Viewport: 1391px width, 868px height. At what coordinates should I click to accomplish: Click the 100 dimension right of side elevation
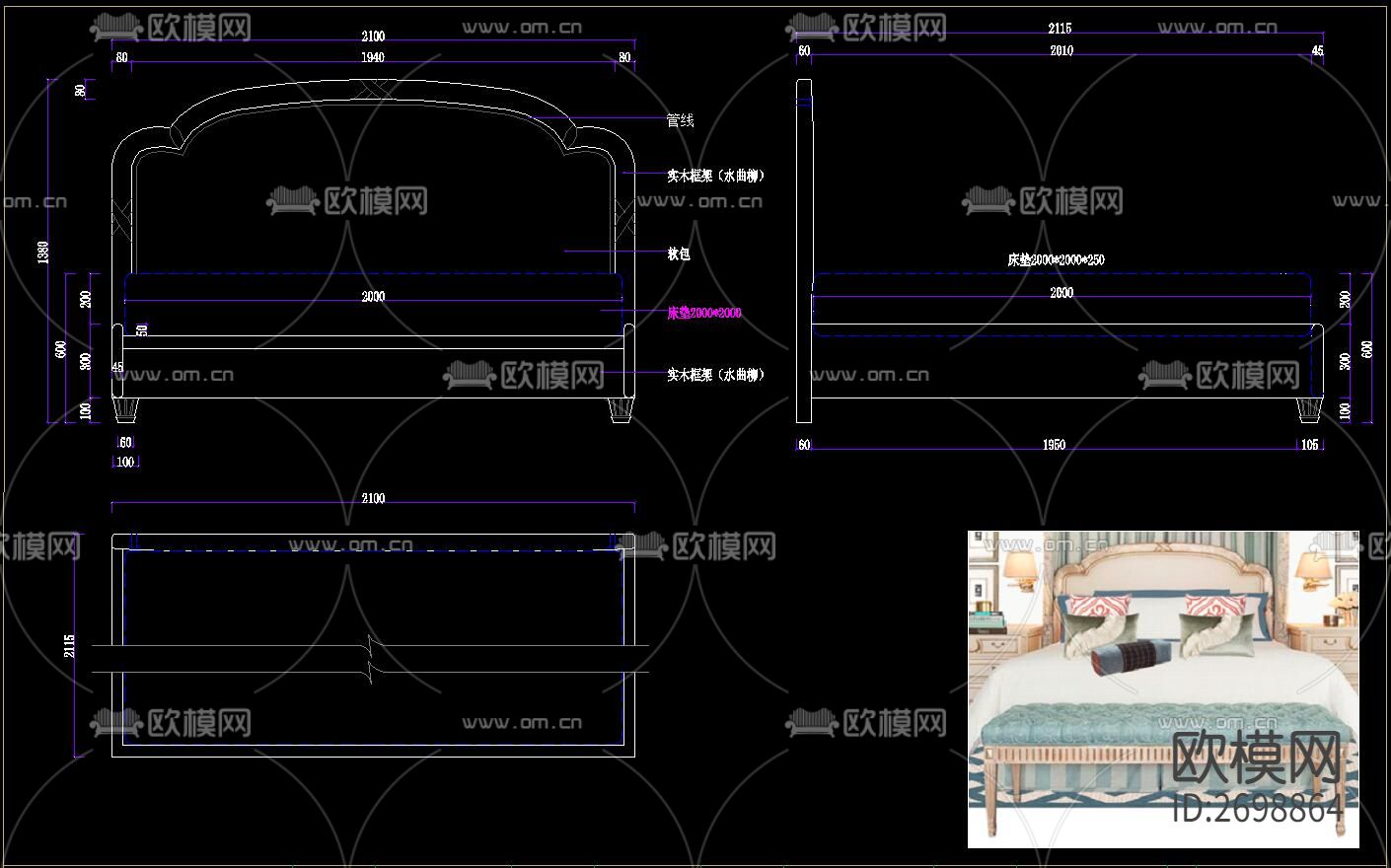1345,410
